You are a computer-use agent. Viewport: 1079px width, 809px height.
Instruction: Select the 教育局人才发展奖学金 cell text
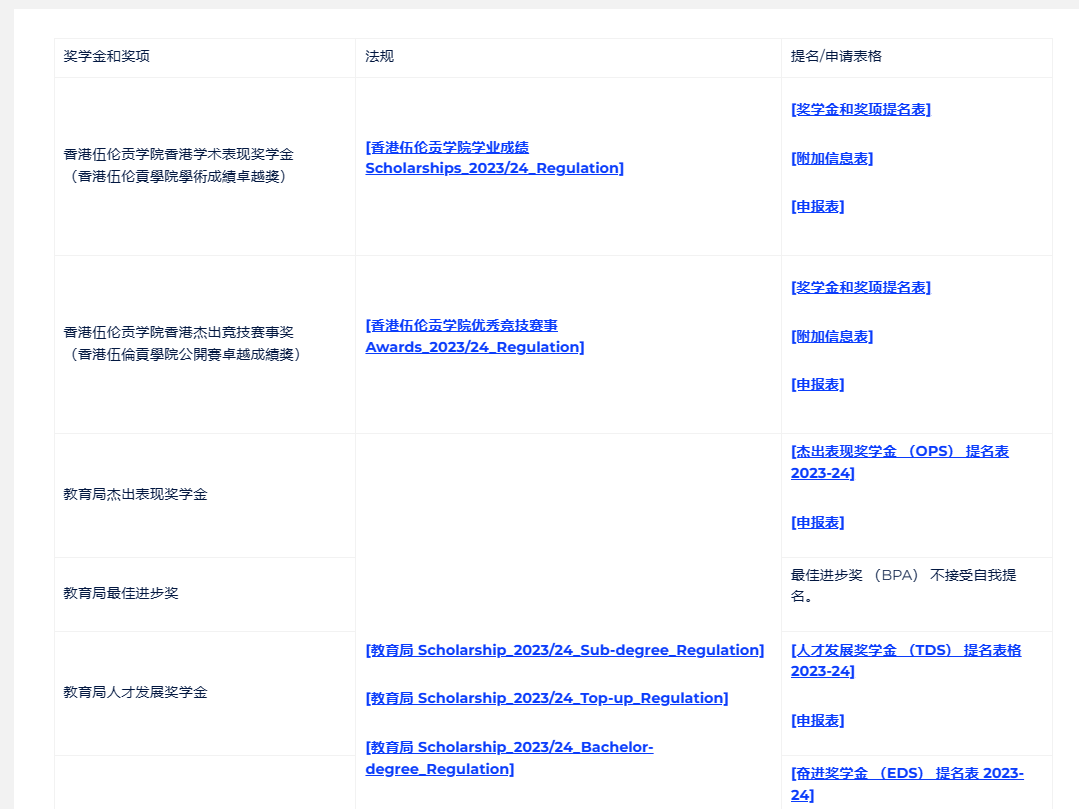[x=136, y=693]
